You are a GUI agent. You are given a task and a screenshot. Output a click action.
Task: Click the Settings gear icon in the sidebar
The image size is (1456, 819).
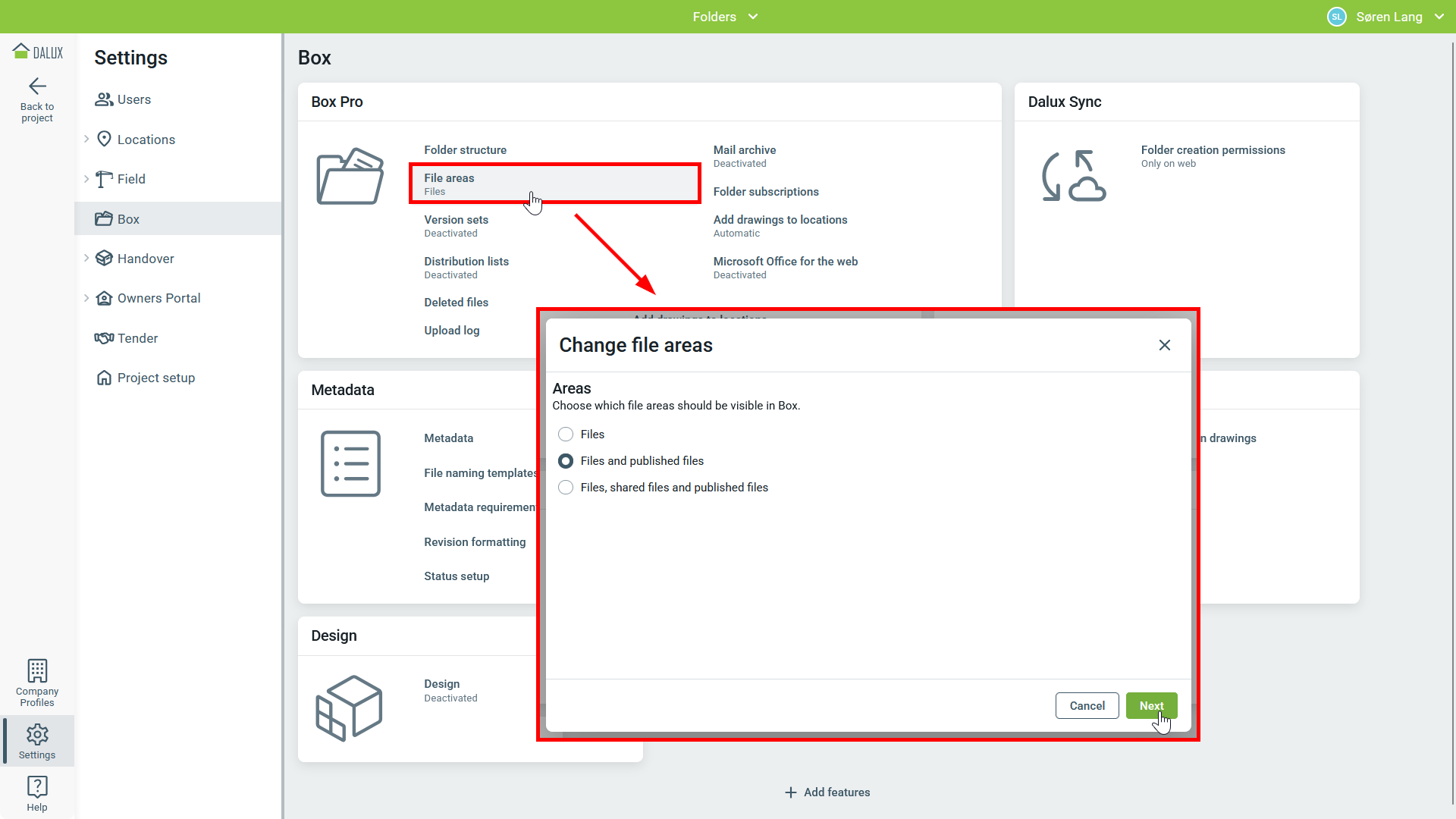37,734
